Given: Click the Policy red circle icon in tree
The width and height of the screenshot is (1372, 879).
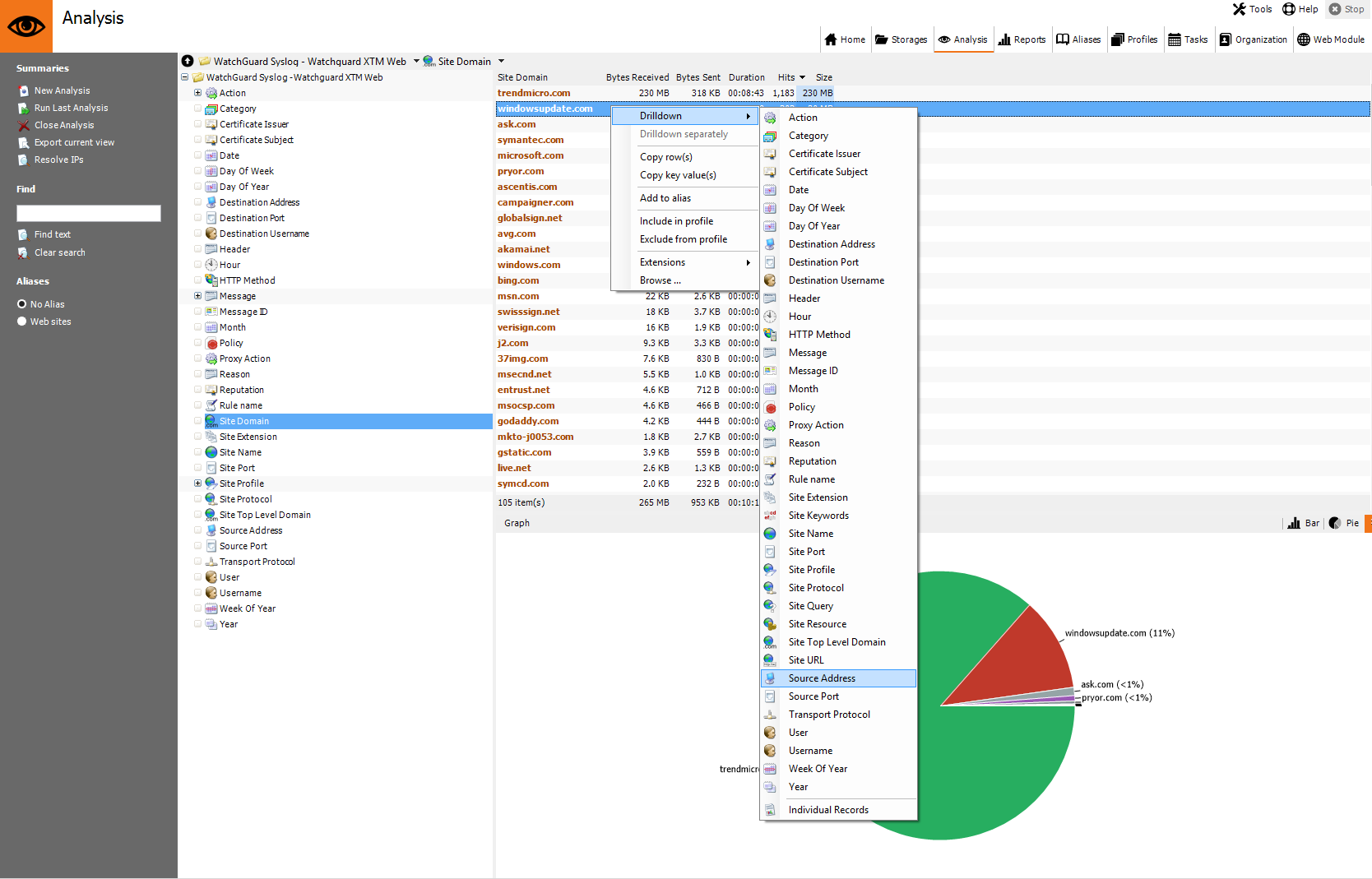Looking at the screenshot, I should [x=211, y=344].
